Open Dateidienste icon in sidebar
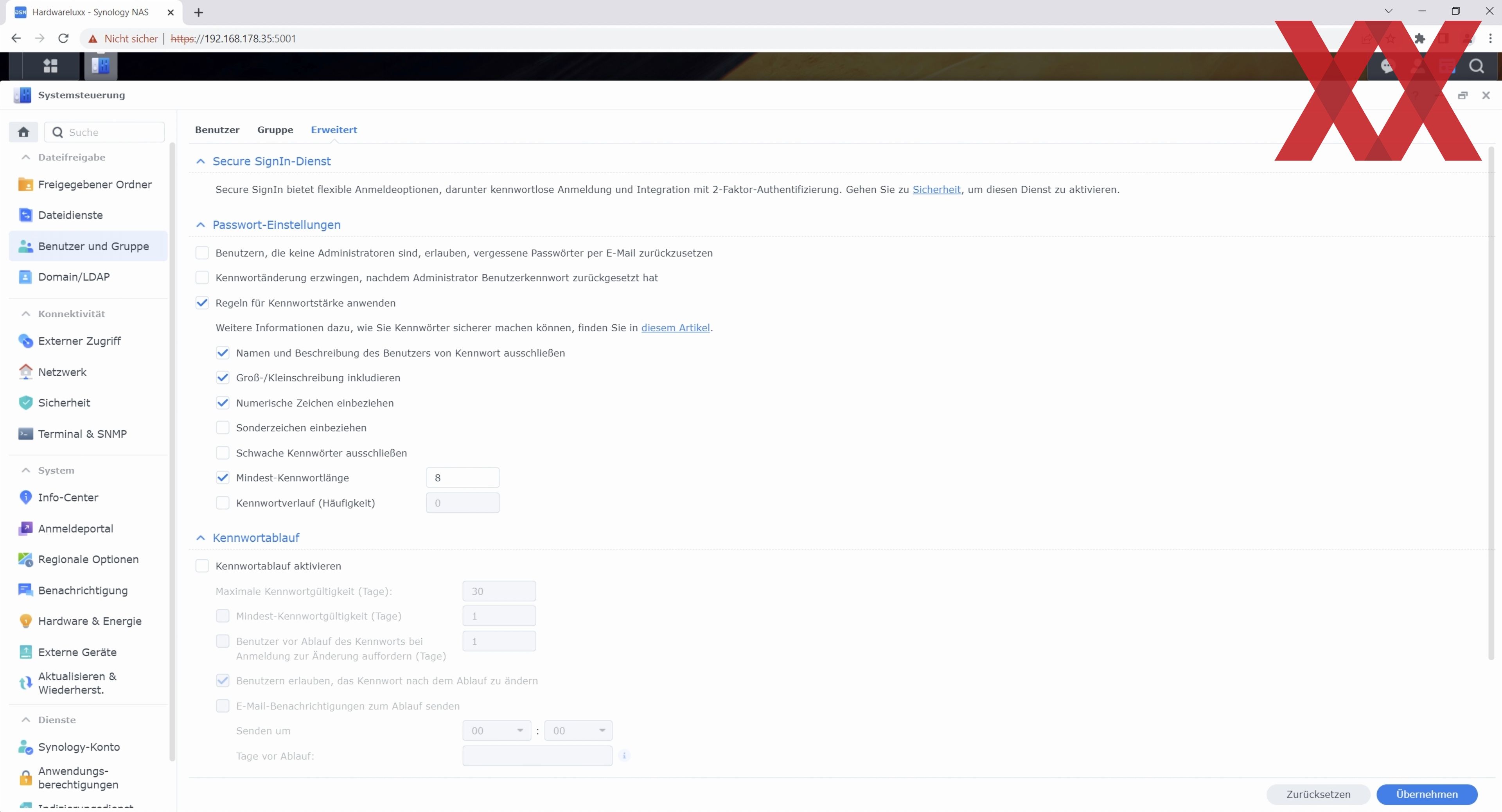 coord(26,215)
